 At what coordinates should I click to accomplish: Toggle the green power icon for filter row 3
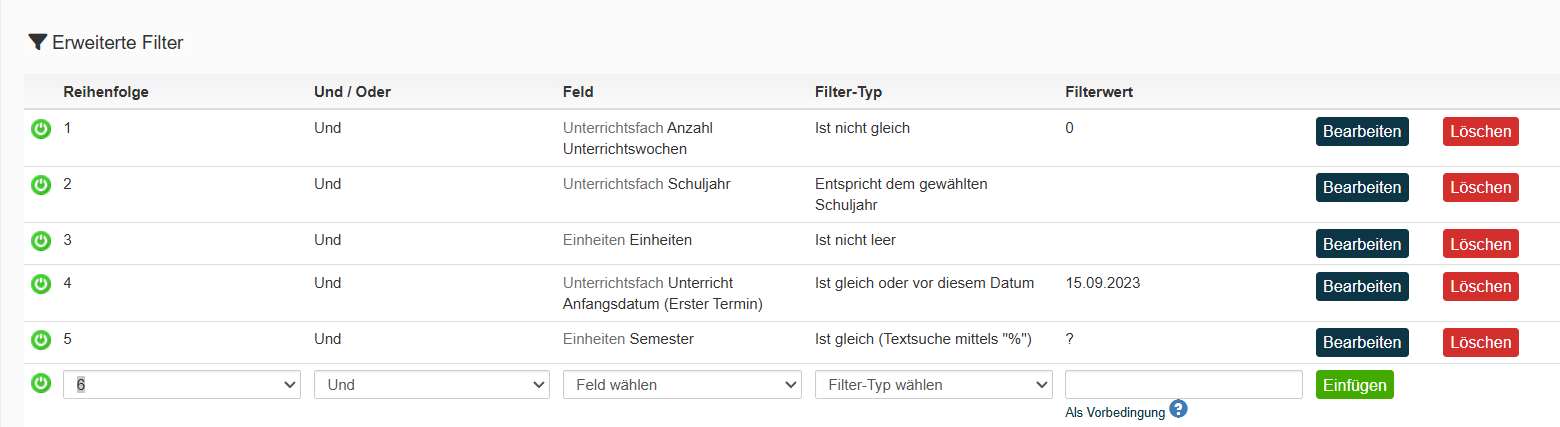[41, 241]
